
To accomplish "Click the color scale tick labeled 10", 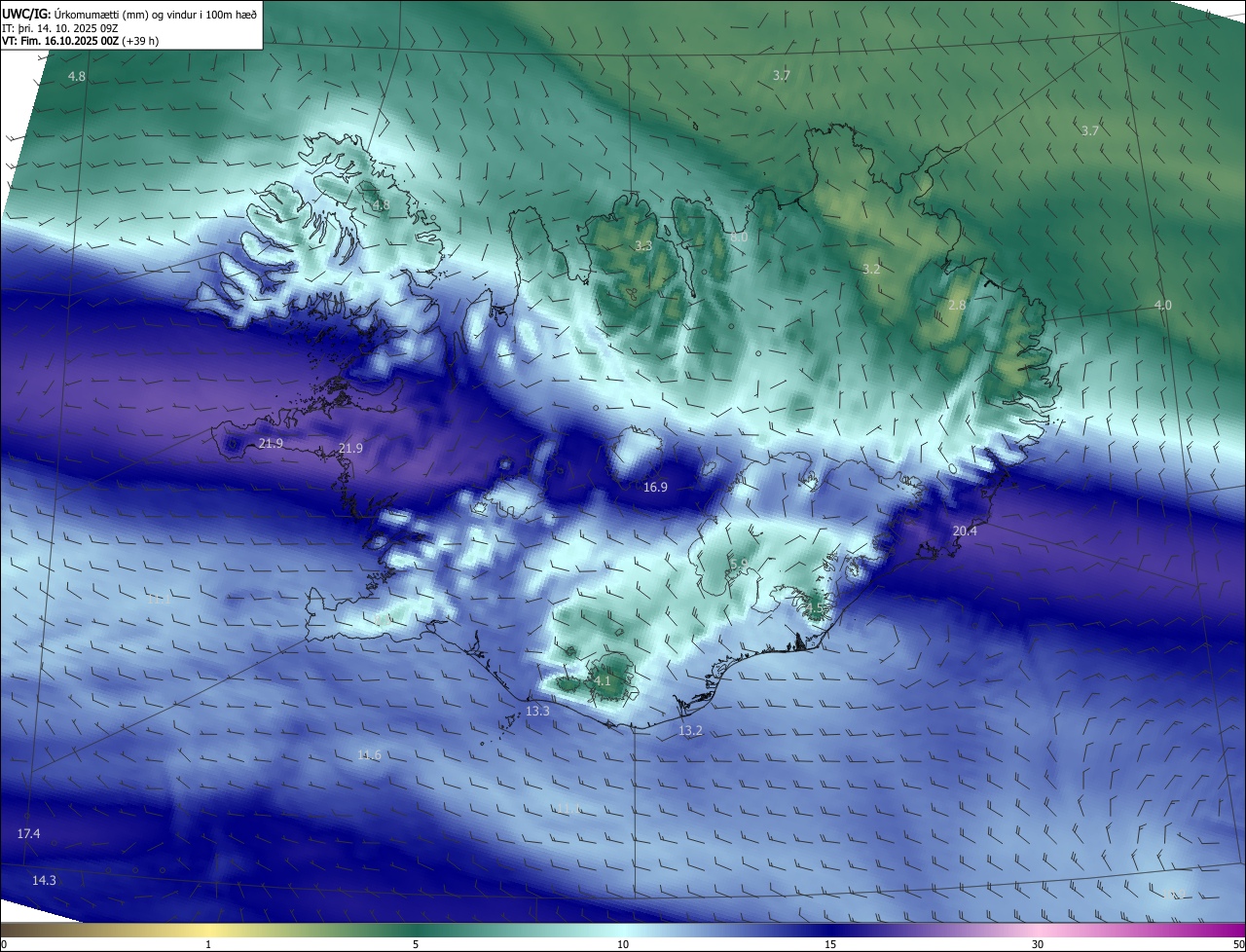I will pyautogui.click(x=623, y=944).
